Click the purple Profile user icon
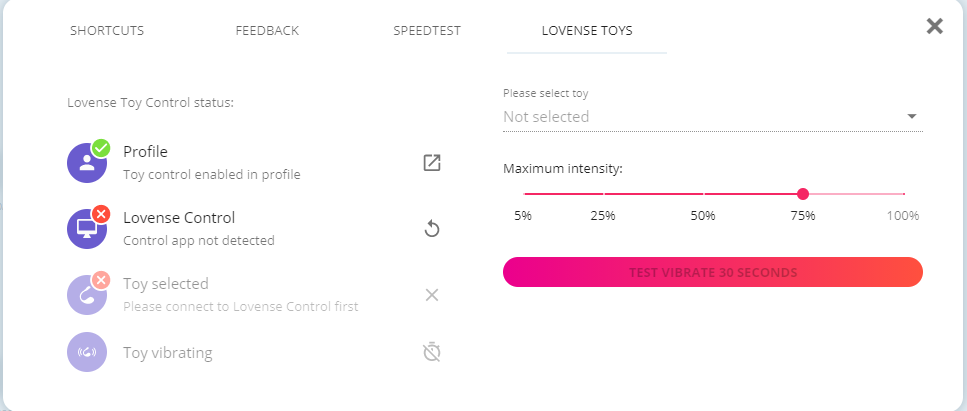967x411 pixels. pos(86,163)
